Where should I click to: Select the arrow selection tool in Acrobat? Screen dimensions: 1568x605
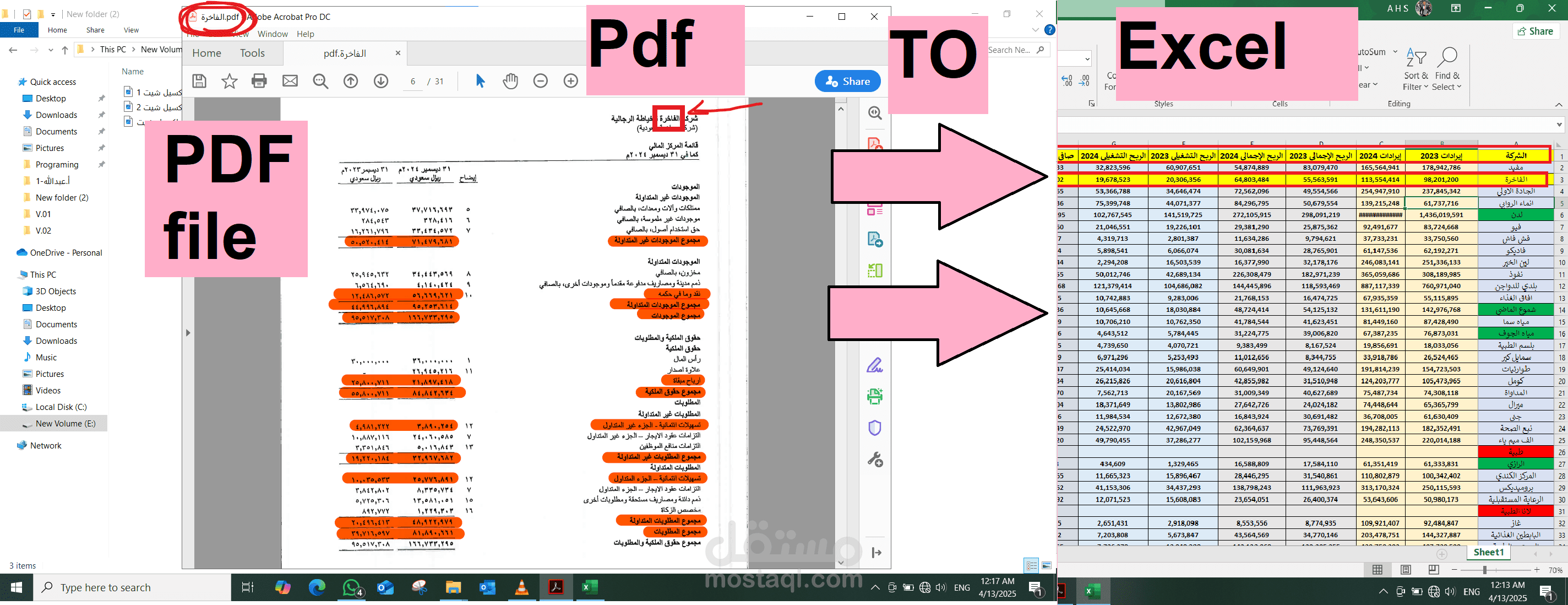[480, 81]
